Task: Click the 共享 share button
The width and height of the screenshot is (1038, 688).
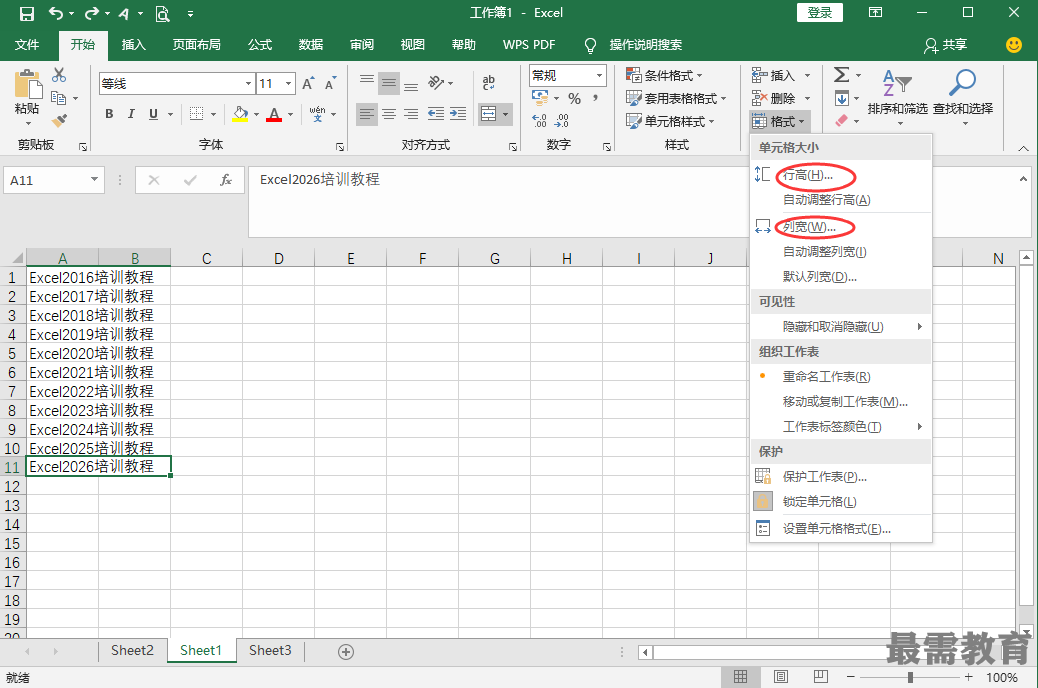Action: pos(946,44)
